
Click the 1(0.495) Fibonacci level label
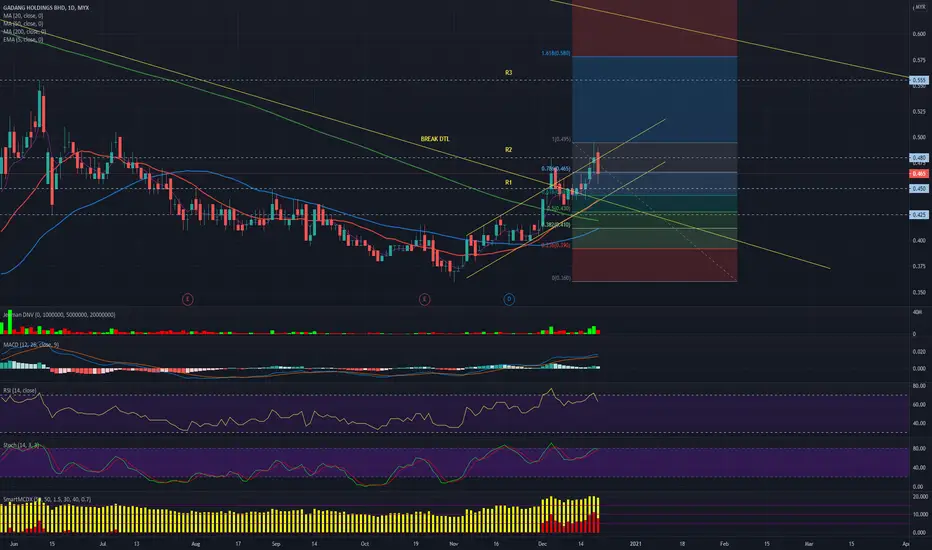coord(561,140)
